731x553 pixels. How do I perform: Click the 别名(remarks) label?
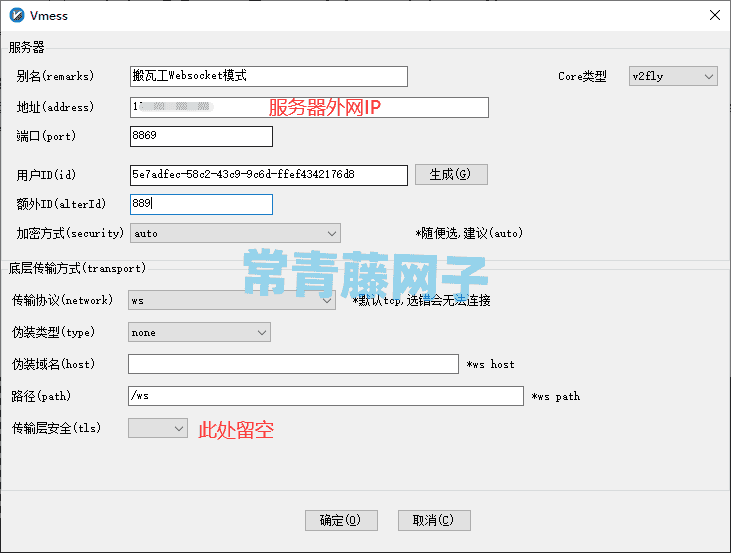(55, 76)
